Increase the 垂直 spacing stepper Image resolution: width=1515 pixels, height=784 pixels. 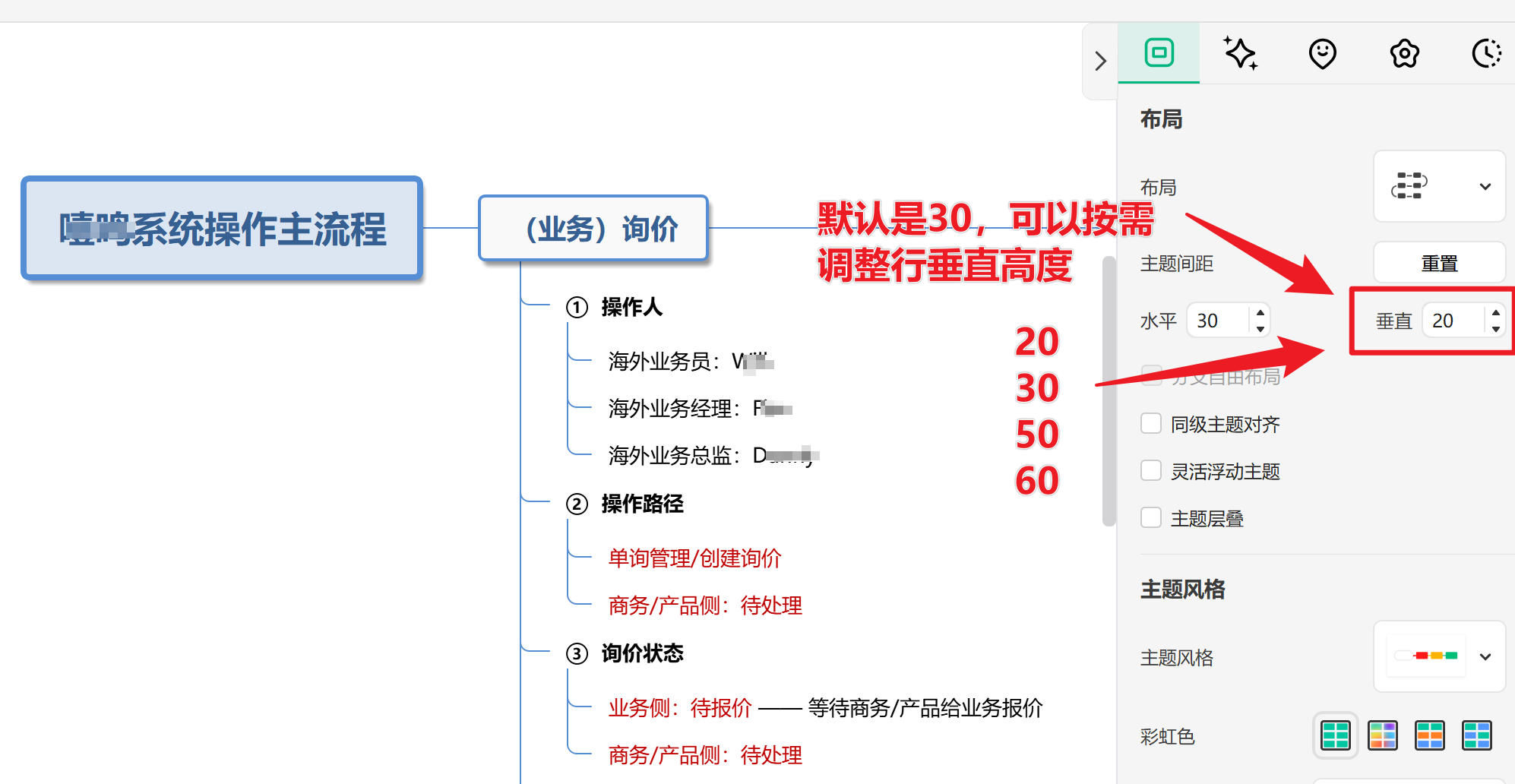1495,312
